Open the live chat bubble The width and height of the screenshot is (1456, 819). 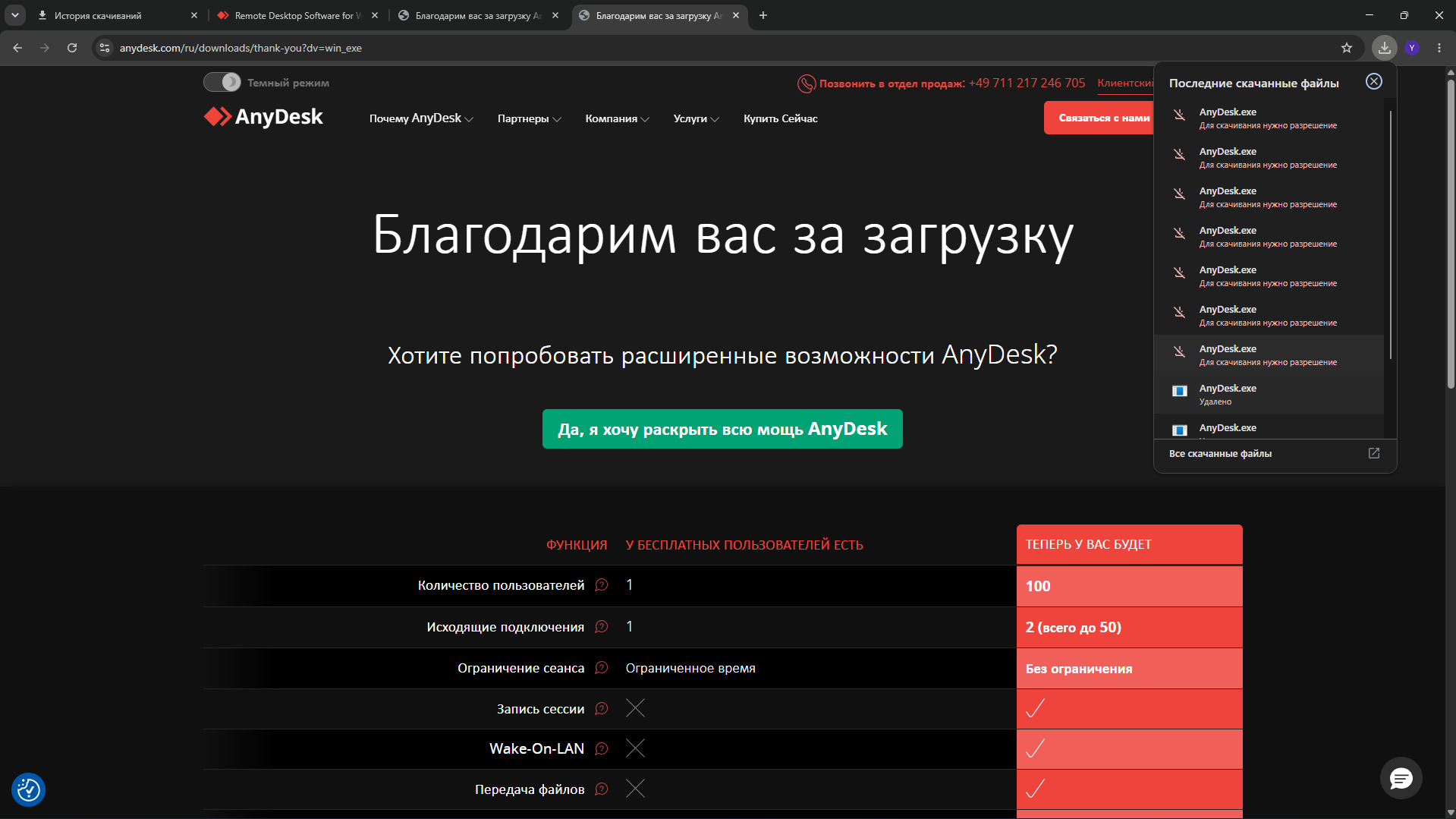(1401, 778)
